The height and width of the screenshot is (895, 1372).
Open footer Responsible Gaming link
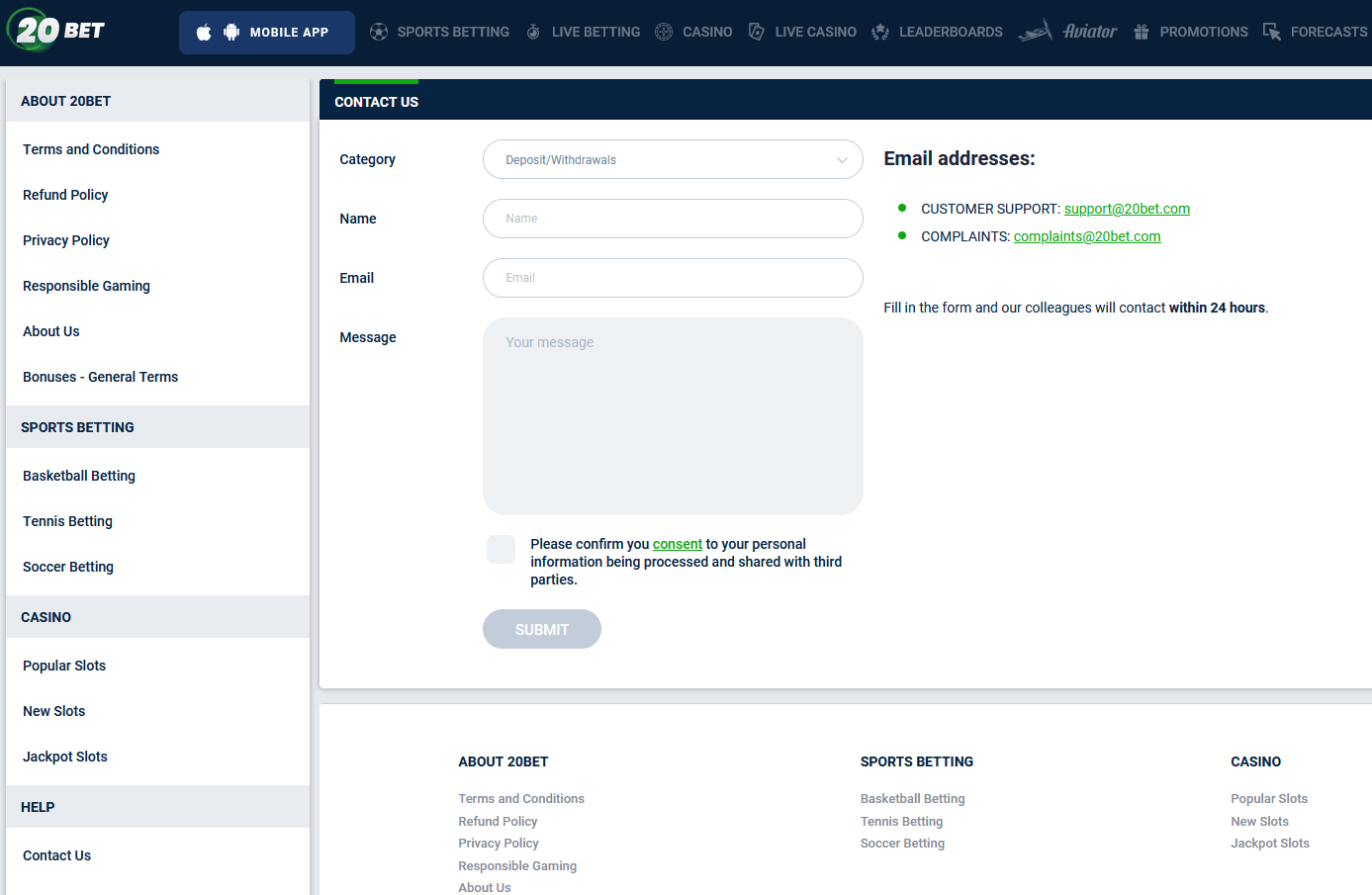tap(517, 866)
